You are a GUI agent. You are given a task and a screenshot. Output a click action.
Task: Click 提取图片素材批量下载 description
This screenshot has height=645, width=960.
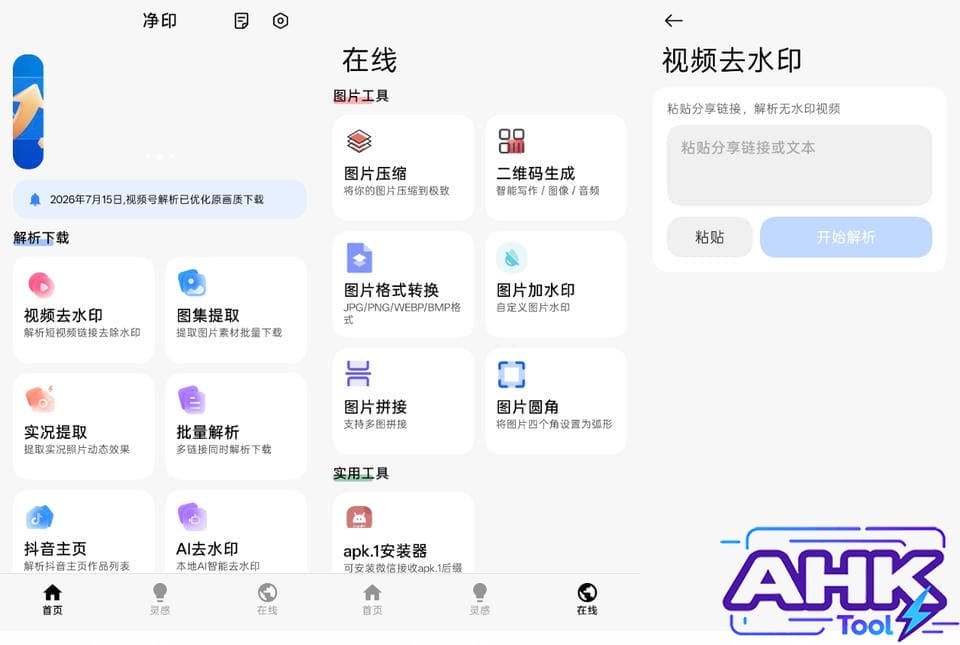click(229, 332)
